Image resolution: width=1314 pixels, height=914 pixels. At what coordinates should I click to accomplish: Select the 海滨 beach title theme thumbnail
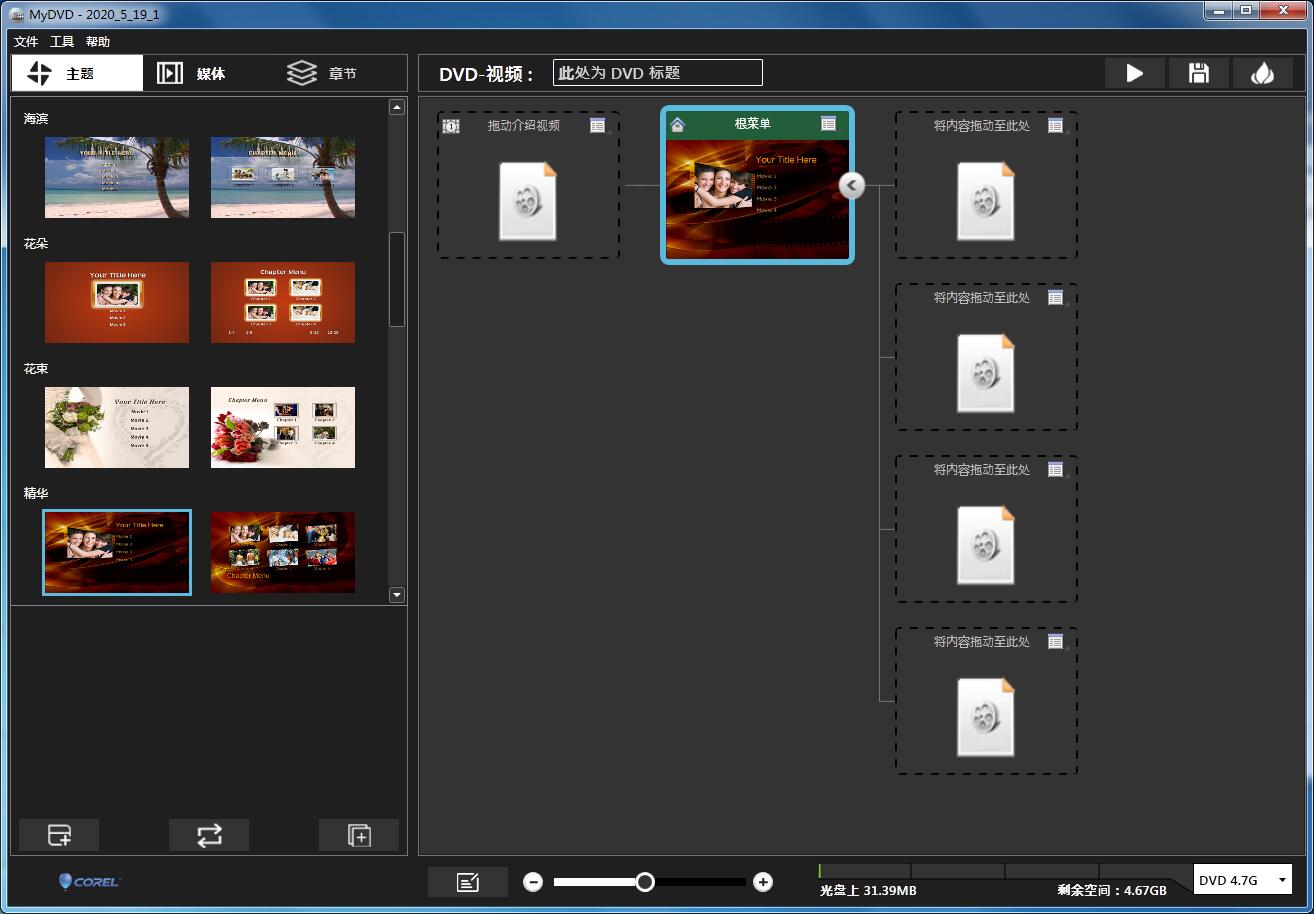click(117, 177)
